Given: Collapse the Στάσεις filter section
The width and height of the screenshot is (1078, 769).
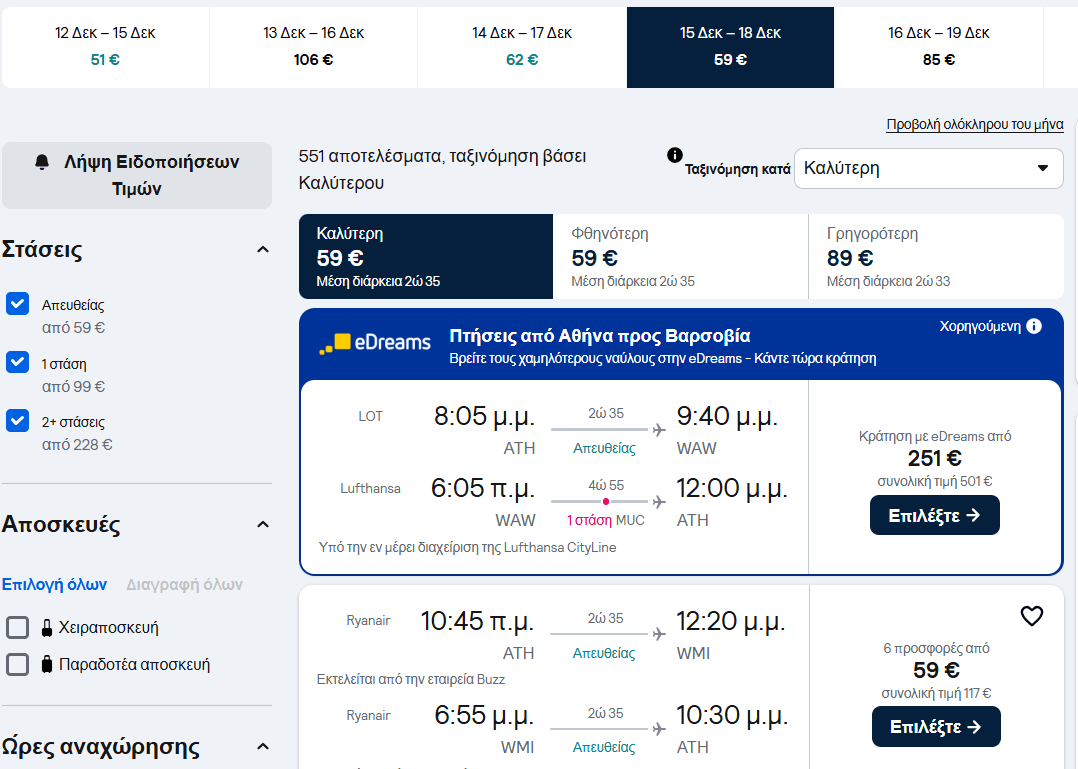Looking at the screenshot, I should 263,249.
